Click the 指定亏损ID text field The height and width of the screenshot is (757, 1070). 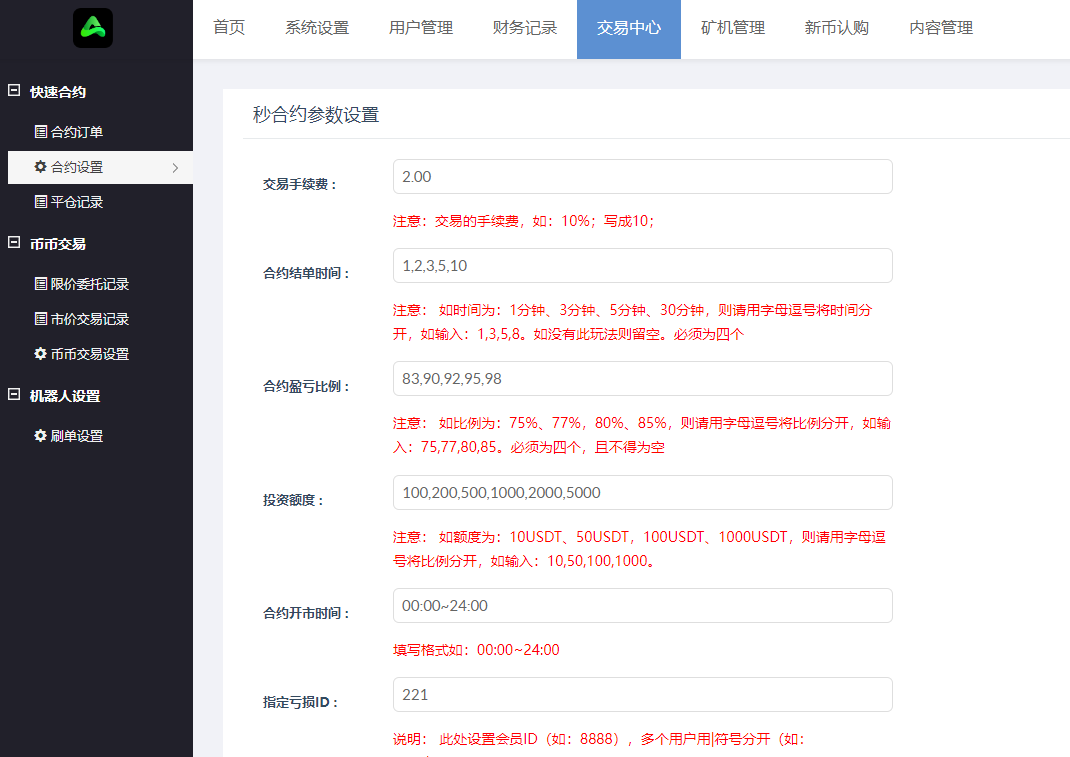click(642, 695)
